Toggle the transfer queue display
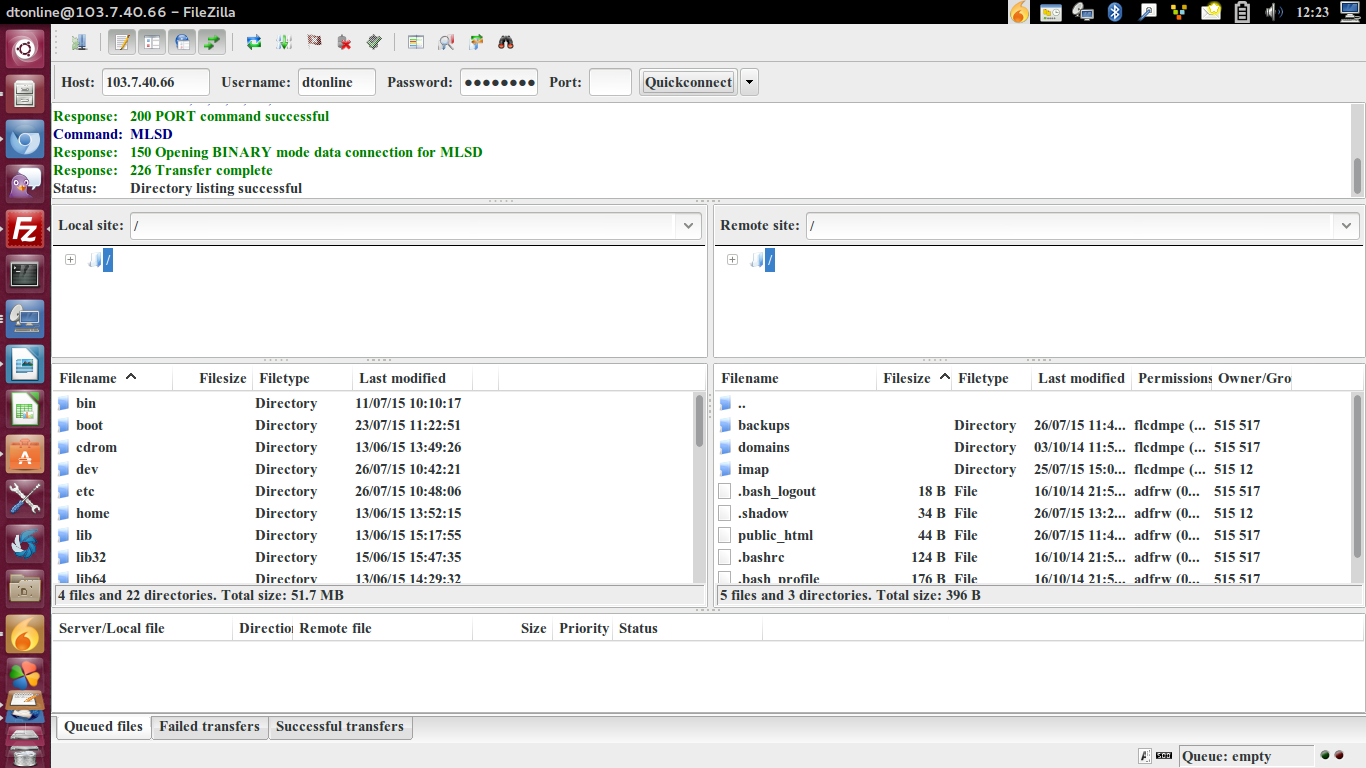 pyautogui.click(x=212, y=42)
